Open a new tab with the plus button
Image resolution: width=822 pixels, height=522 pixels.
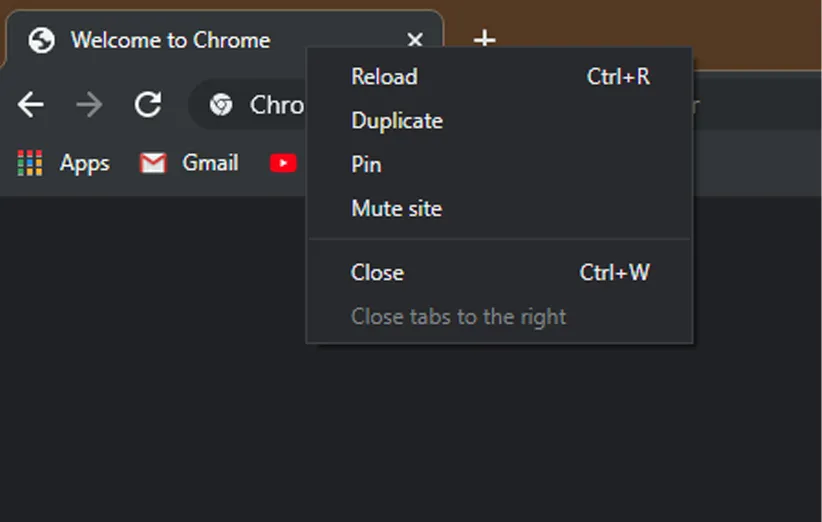click(x=484, y=39)
